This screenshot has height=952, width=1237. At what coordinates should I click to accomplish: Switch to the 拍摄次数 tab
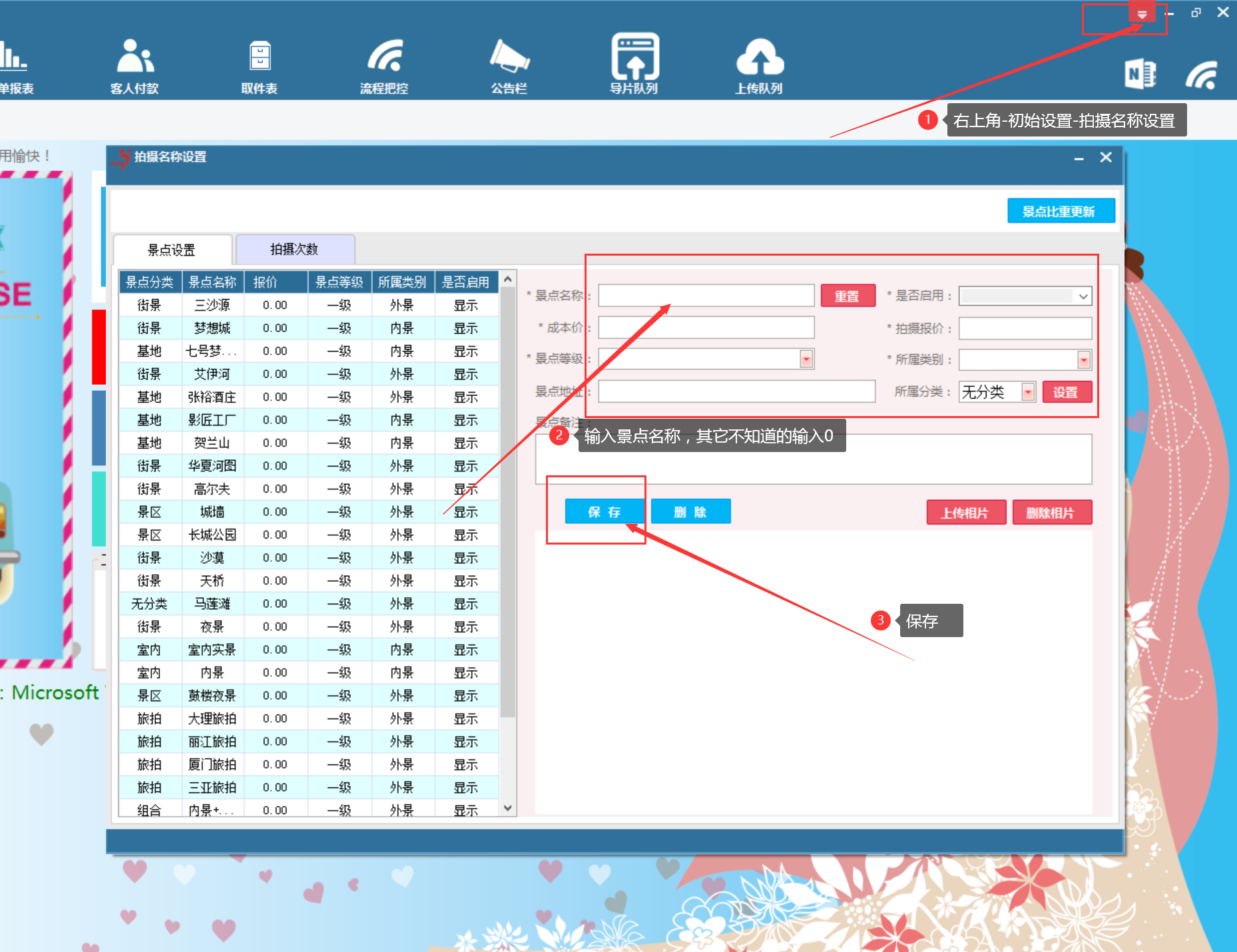[294, 250]
